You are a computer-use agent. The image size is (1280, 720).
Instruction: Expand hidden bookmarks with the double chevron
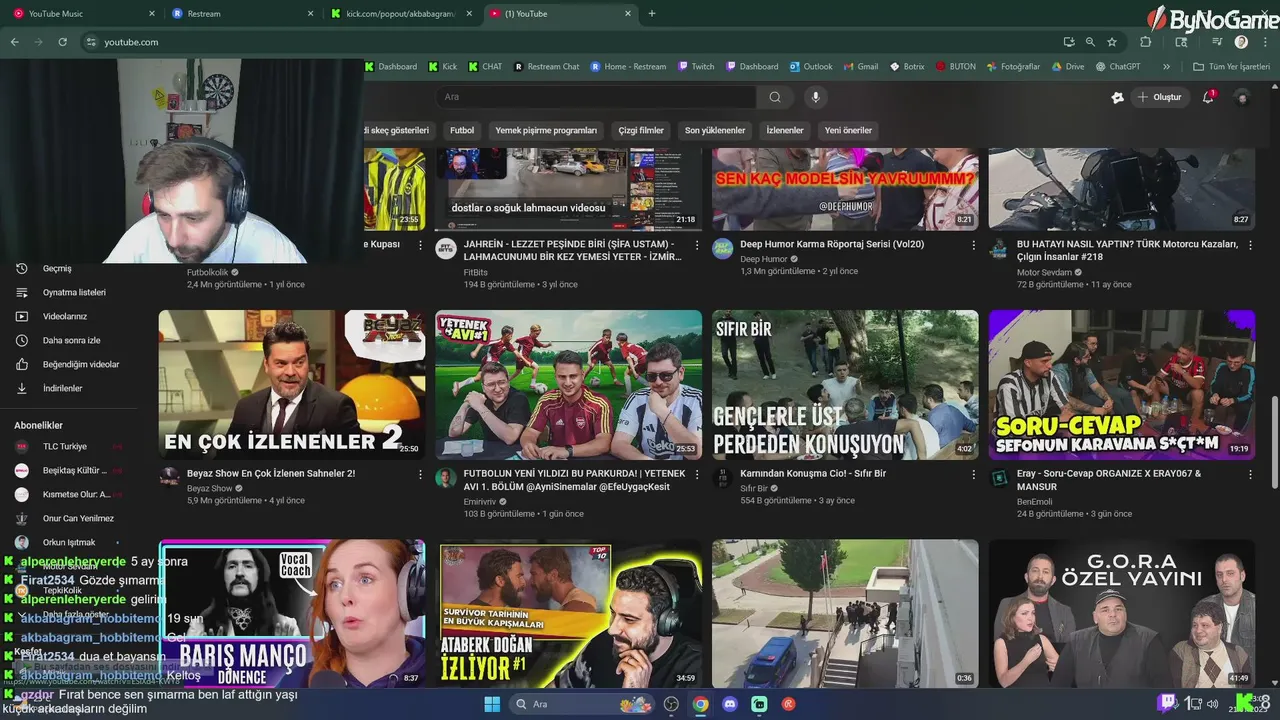pos(1166,67)
